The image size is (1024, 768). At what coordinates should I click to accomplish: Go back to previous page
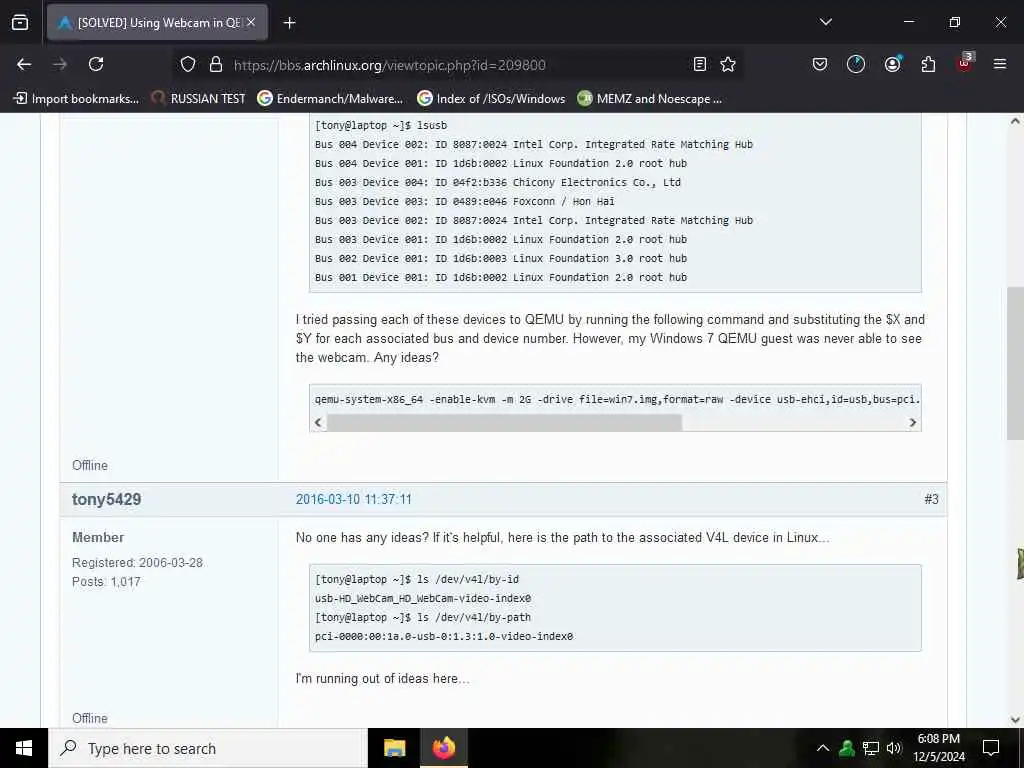[x=24, y=64]
